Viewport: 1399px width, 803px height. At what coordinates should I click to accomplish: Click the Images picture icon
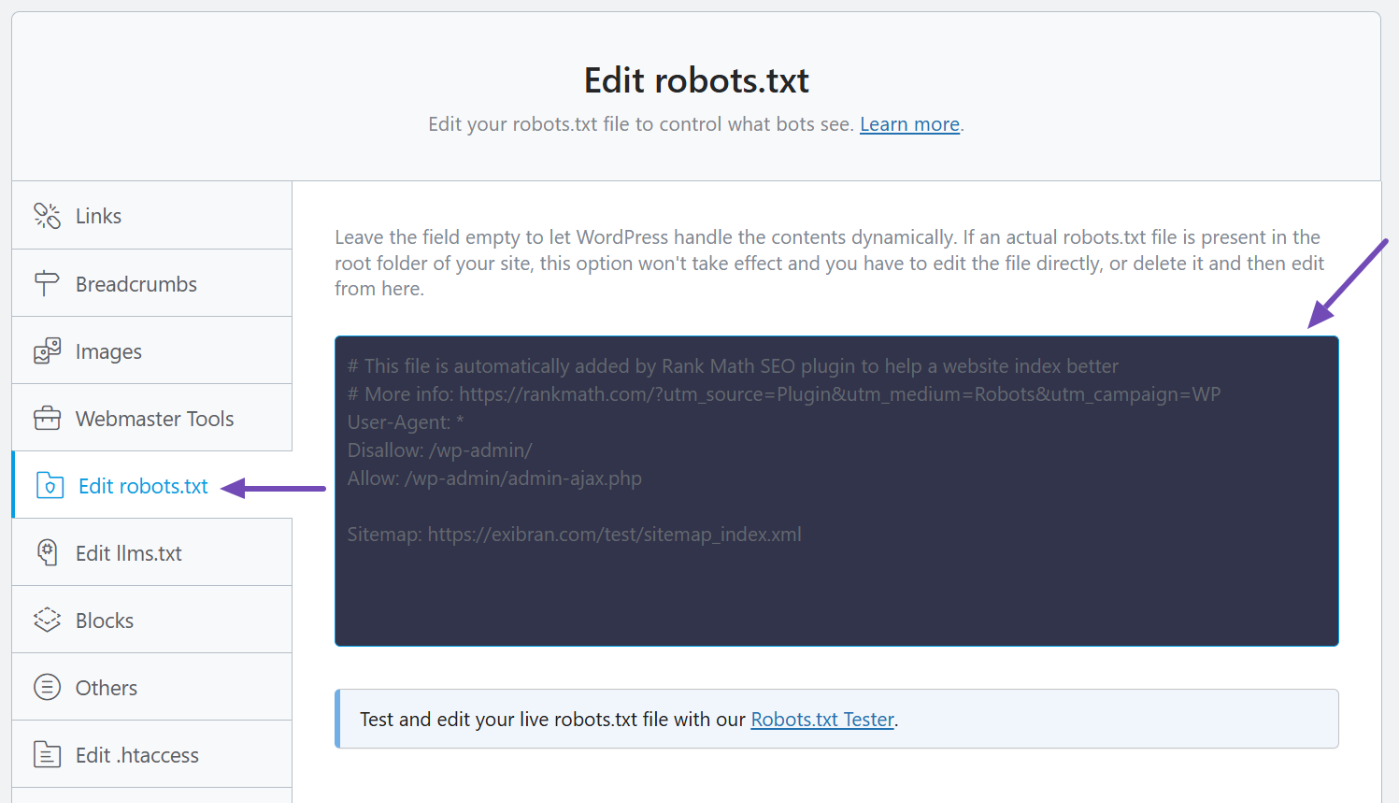point(47,351)
